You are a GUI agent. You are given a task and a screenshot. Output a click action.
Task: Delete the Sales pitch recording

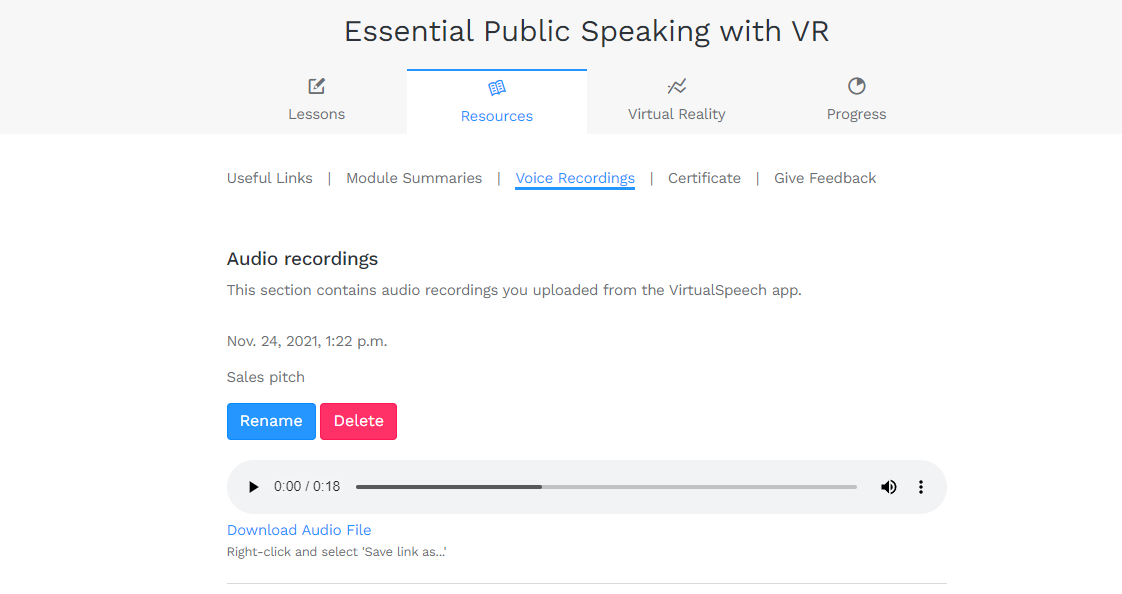pos(358,422)
